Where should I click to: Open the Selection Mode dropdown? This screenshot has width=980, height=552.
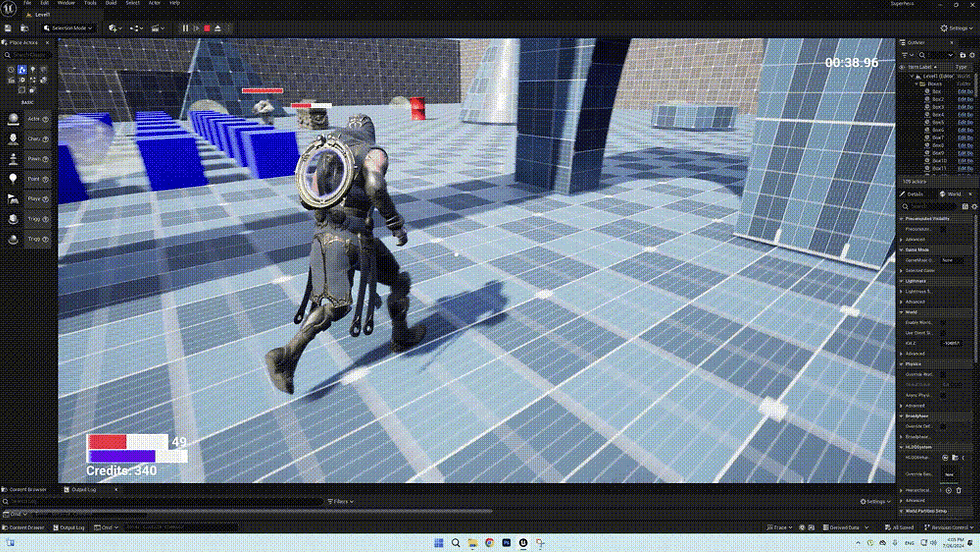pyautogui.click(x=69, y=28)
